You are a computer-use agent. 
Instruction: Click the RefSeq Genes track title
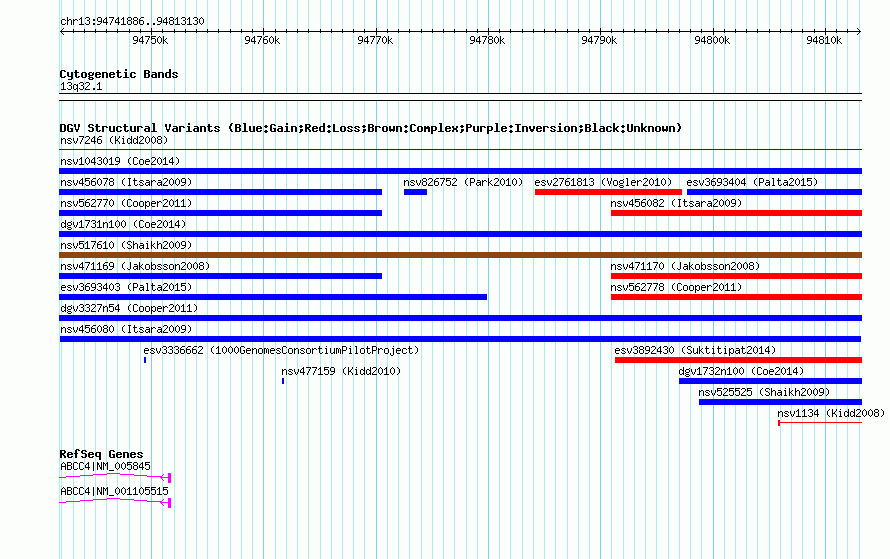point(101,454)
